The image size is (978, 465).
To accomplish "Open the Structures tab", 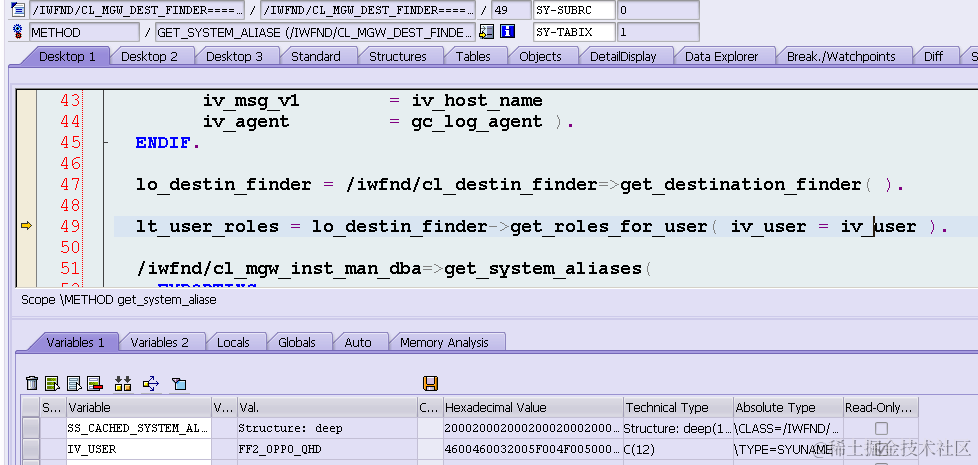I will 397,56.
